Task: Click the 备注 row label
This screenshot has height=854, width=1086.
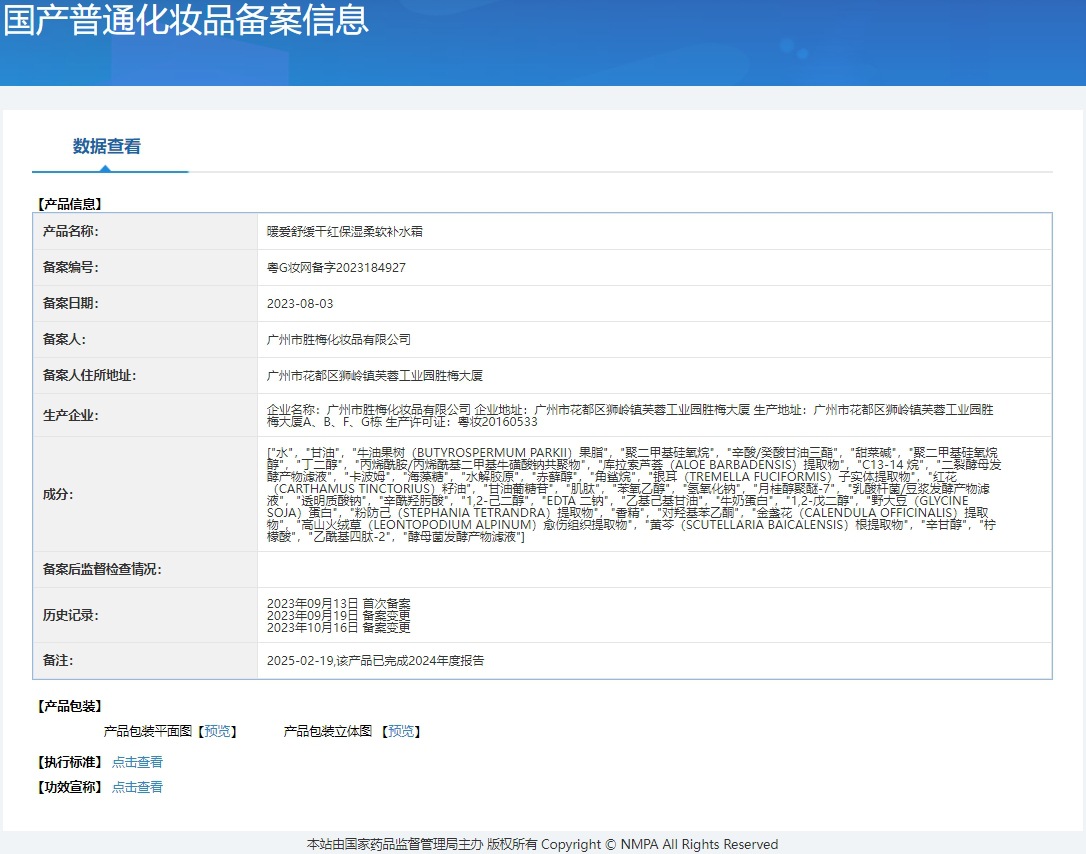Action: pyautogui.click(x=58, y=661)
